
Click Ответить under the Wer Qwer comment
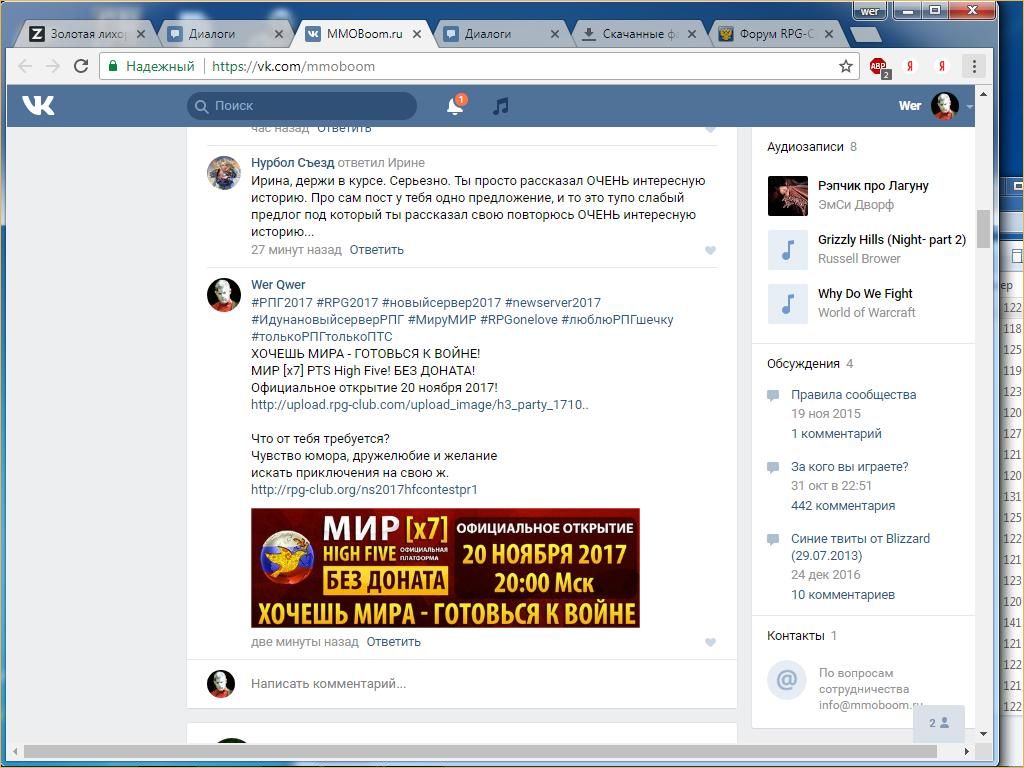[x=393, y=642]
